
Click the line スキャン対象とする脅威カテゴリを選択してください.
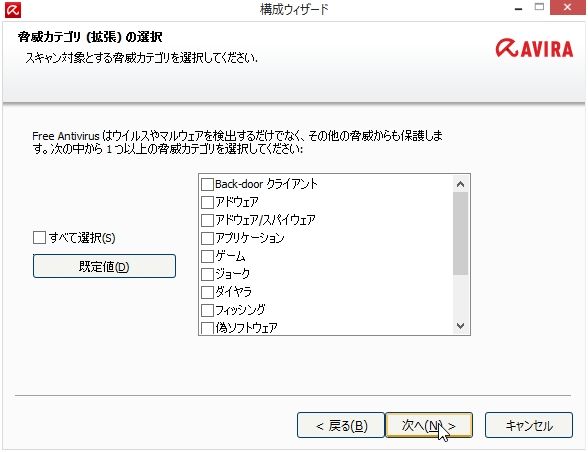click(141, 58)
